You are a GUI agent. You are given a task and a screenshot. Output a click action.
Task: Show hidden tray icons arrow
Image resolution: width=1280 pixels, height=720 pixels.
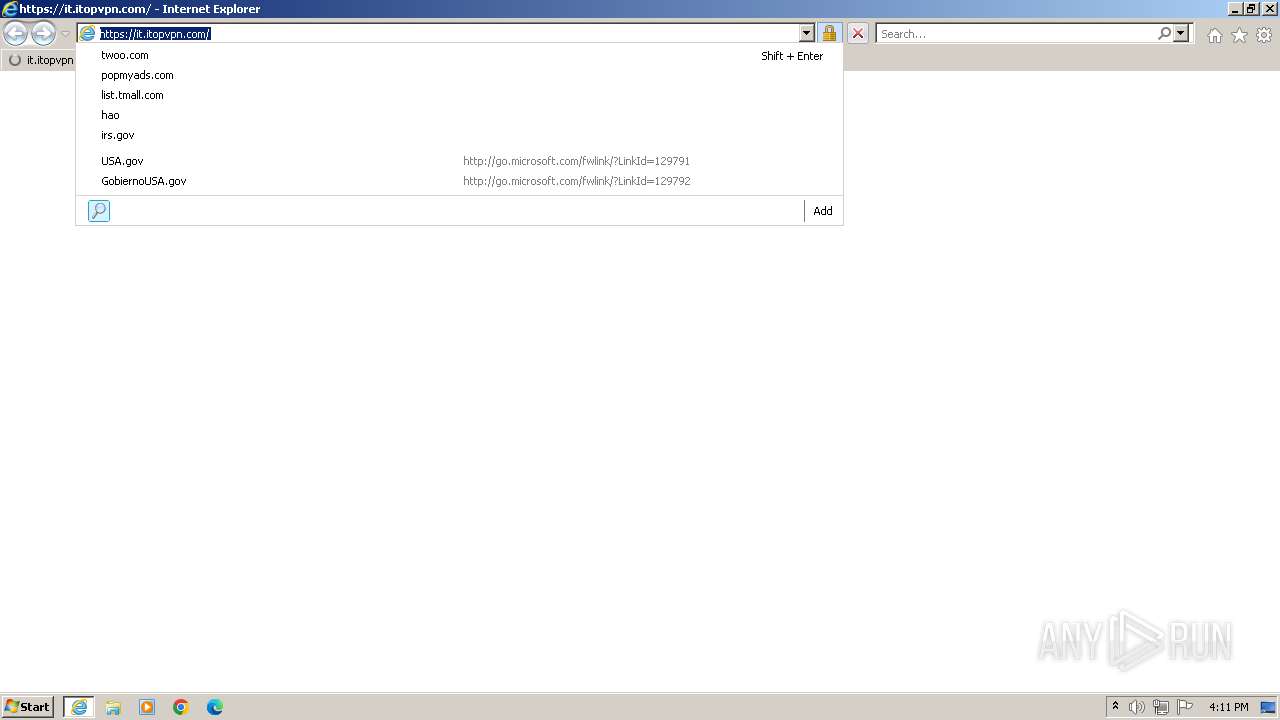1116,707
